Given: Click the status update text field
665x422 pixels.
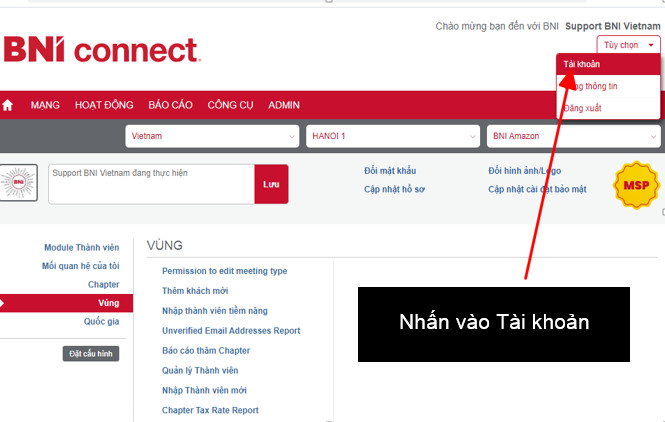Looking at the screenshot, I should (151, 184).
